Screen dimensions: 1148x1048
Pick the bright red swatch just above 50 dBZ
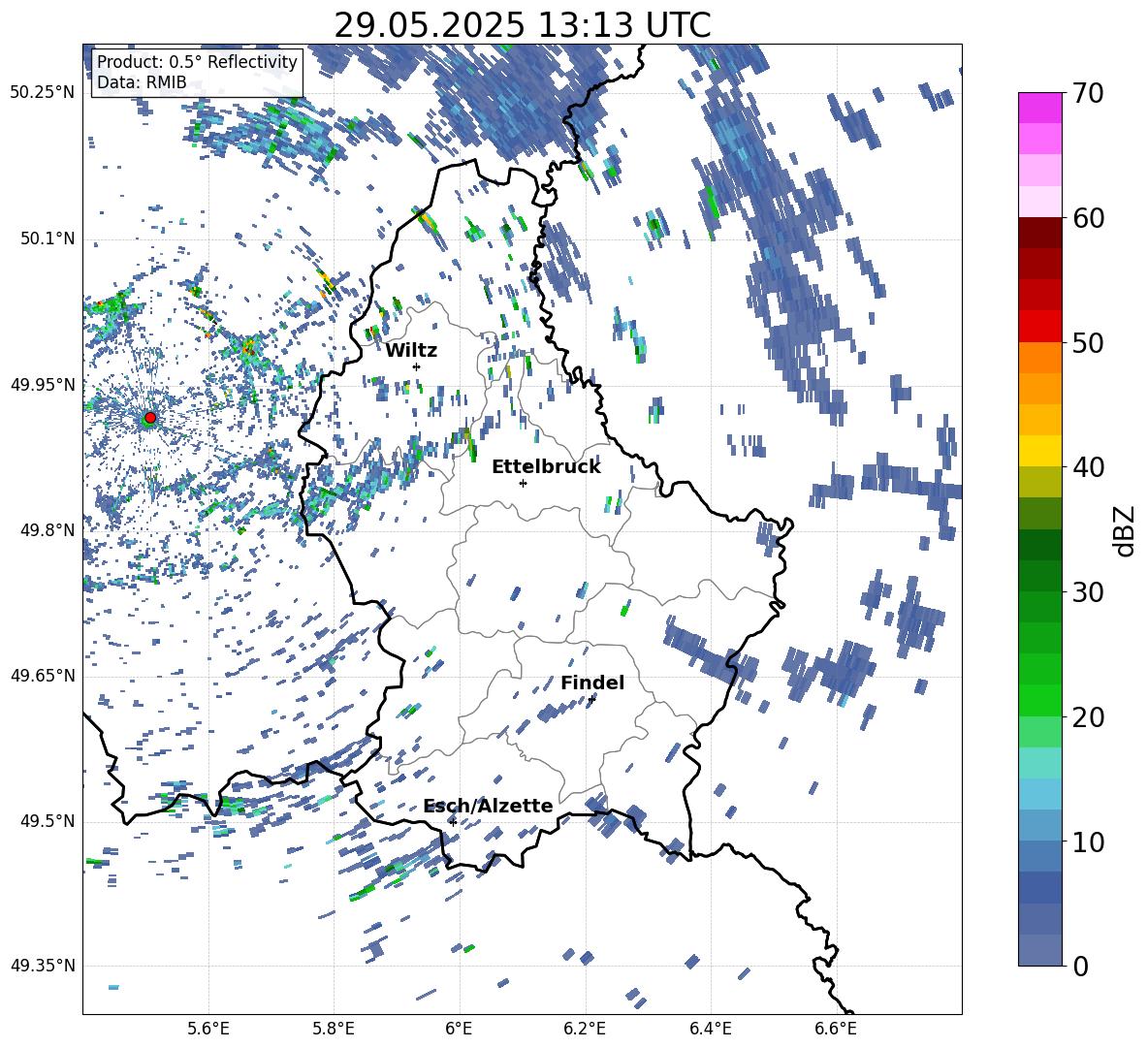(x=1039, y=327)
